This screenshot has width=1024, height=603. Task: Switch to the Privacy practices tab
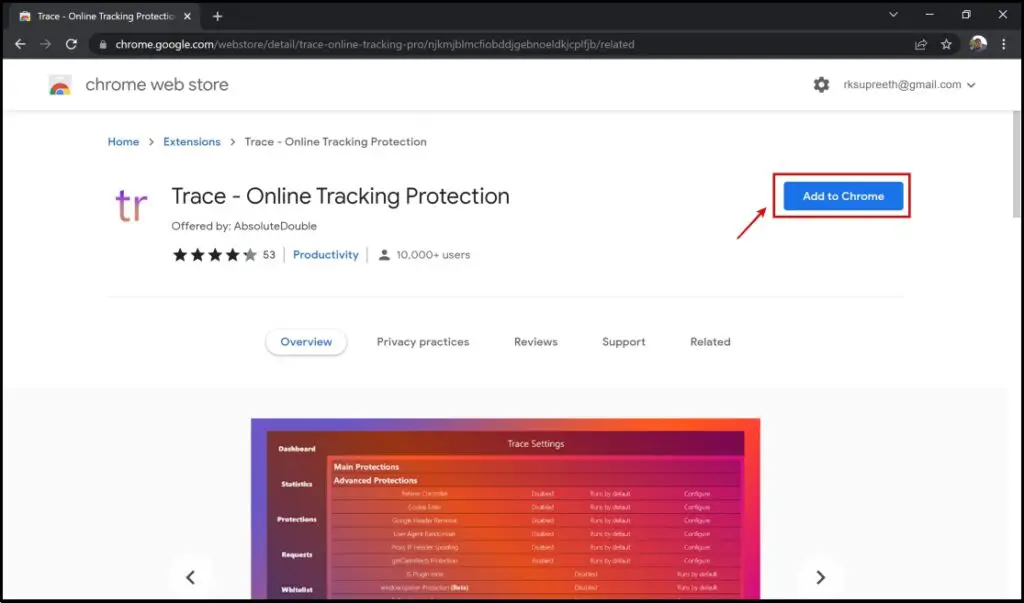click(x=423, y=342)
